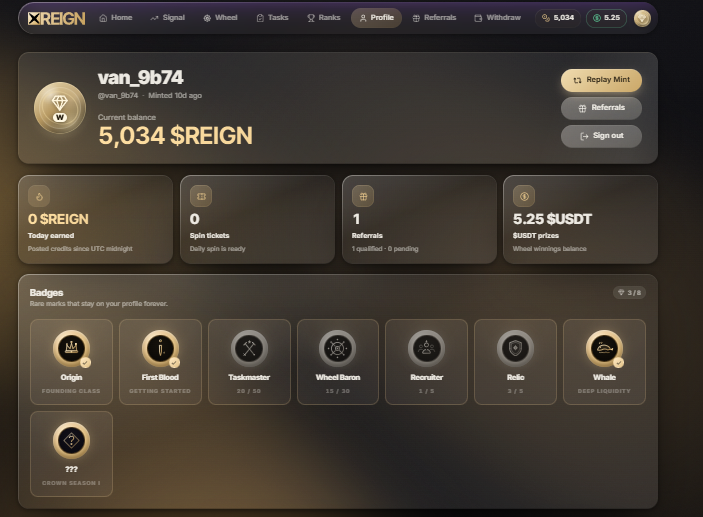
Task: Select the Relic badge icon
Action: tap(515, 348)
